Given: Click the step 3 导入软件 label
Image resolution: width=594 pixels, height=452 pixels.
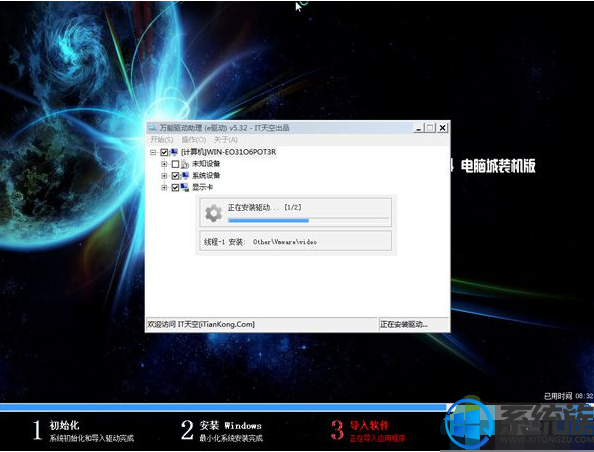Looking at the screenshot, I should [x=369, y=425].
